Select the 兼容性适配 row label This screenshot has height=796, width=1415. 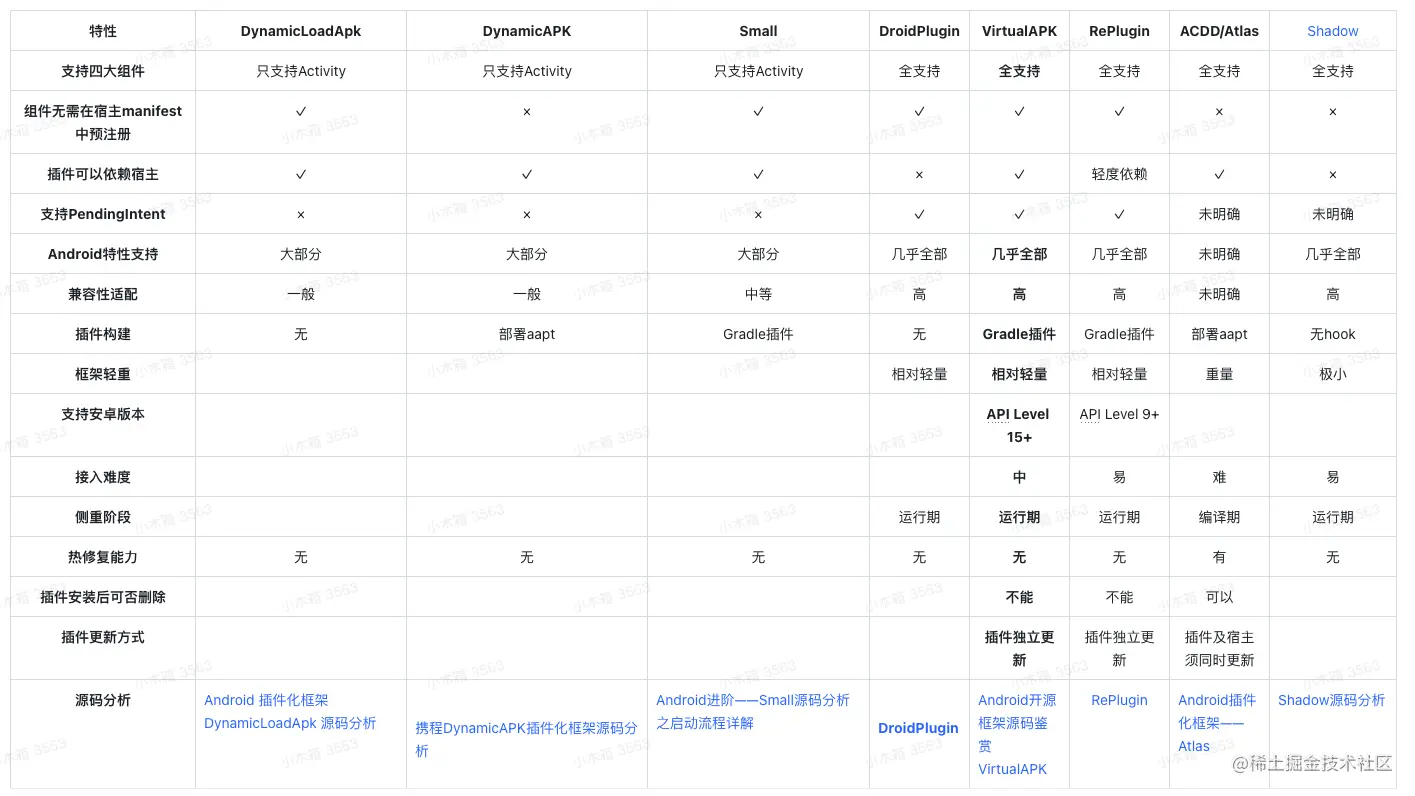pyautogui.click(x=103, y=294)
